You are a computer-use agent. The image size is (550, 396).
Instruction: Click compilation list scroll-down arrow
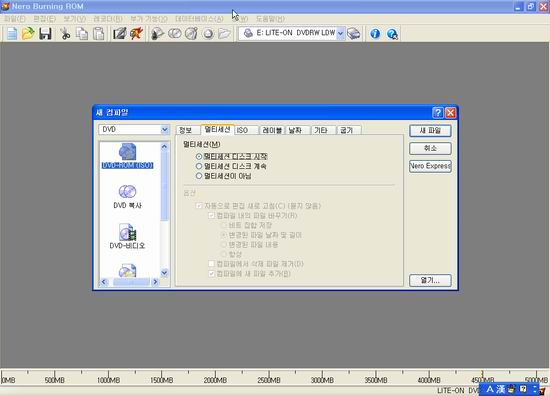point(164,273)
